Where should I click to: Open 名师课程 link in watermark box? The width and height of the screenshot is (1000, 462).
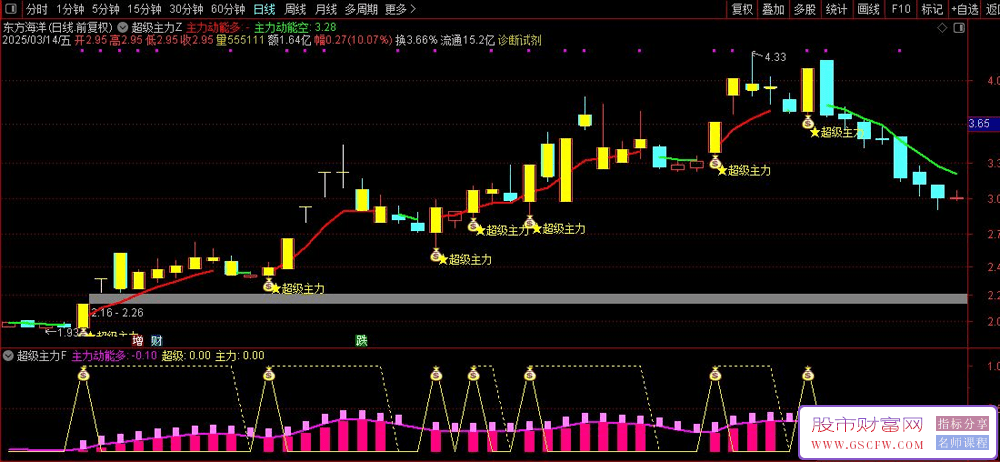point(961,443)
